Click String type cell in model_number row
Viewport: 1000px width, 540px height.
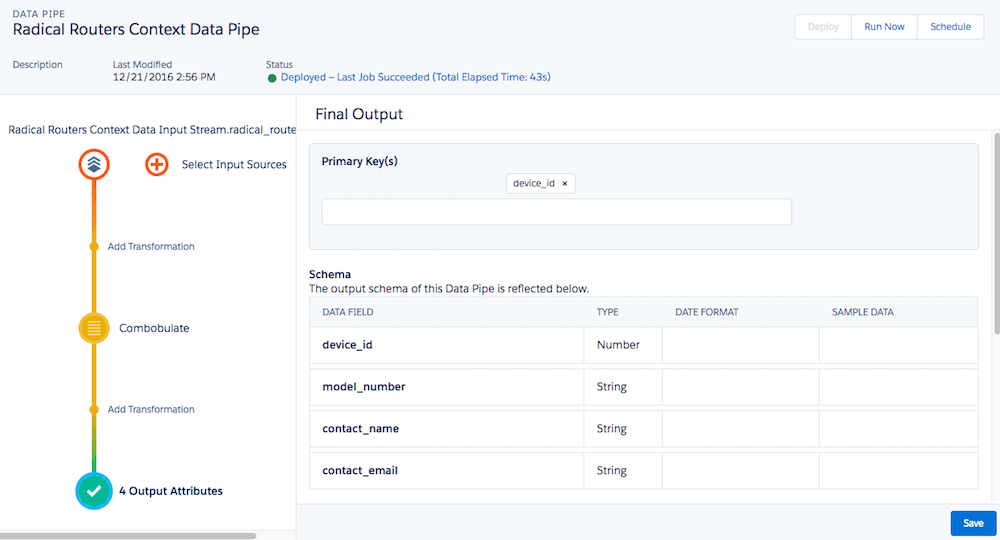[623, 387]
